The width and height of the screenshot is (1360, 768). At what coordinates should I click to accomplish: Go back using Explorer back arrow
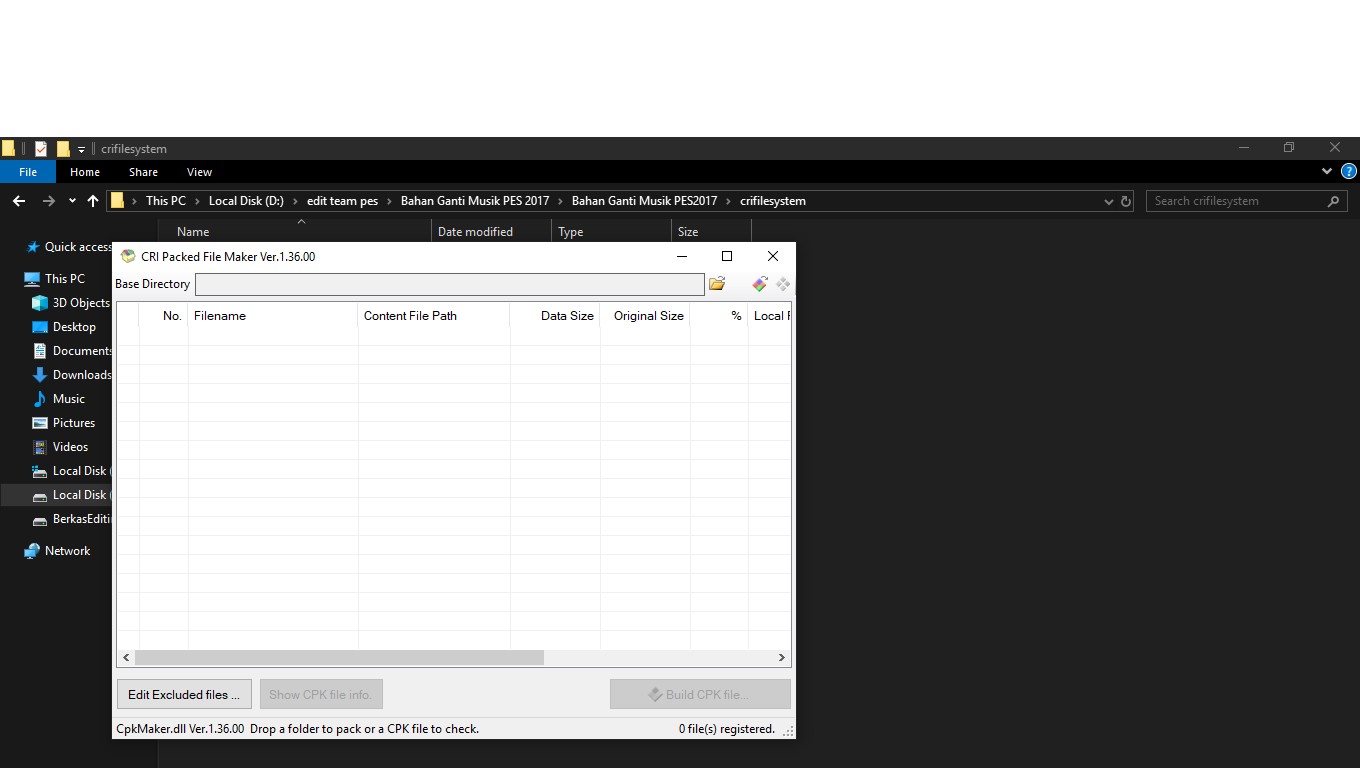19,201
